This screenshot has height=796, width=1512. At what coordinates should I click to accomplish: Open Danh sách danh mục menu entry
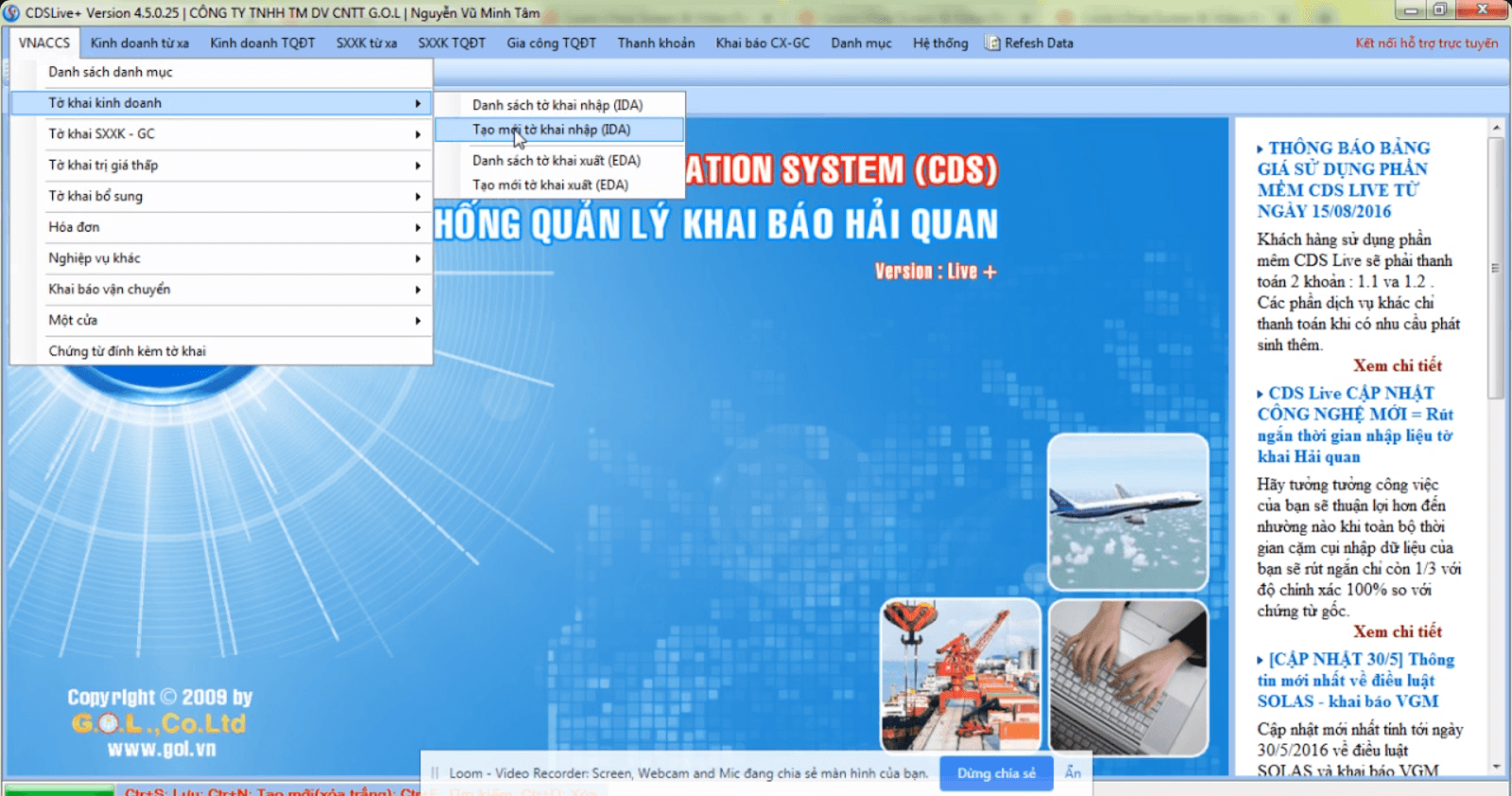tap(111, 72)
